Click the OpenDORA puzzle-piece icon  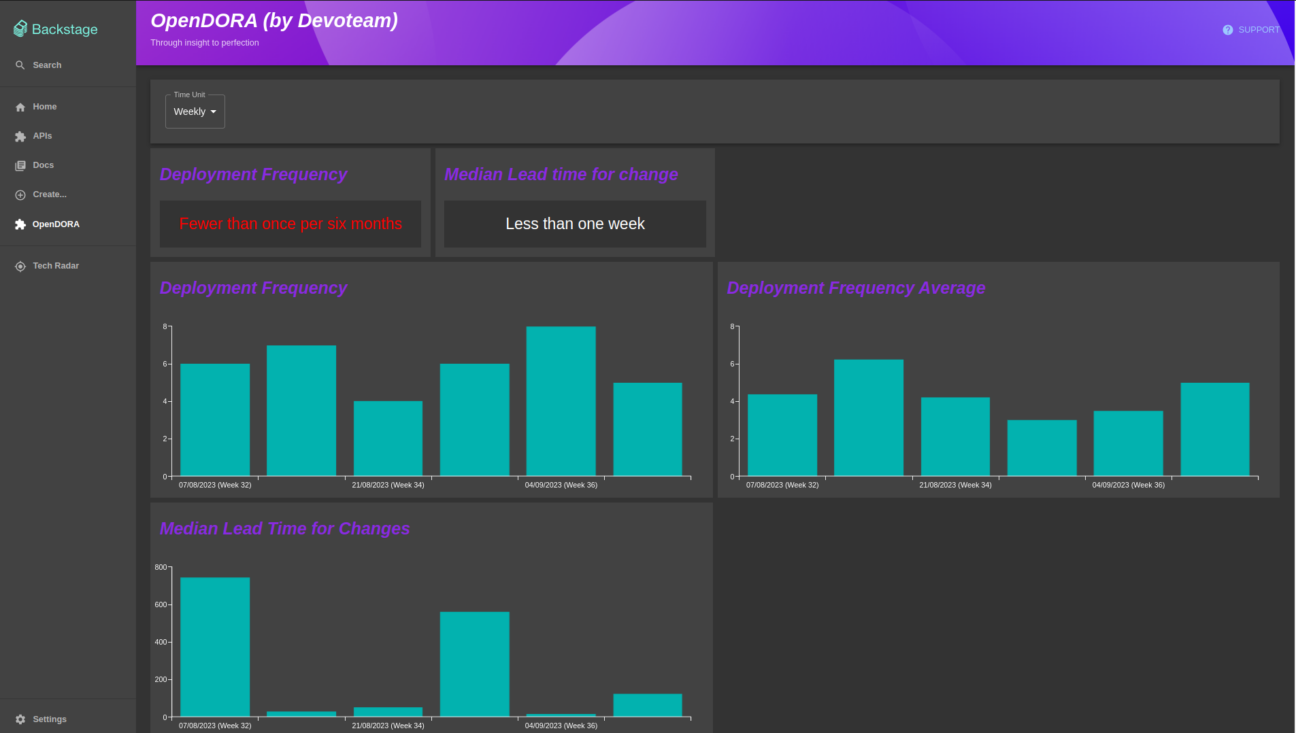(x=20, y=225)
